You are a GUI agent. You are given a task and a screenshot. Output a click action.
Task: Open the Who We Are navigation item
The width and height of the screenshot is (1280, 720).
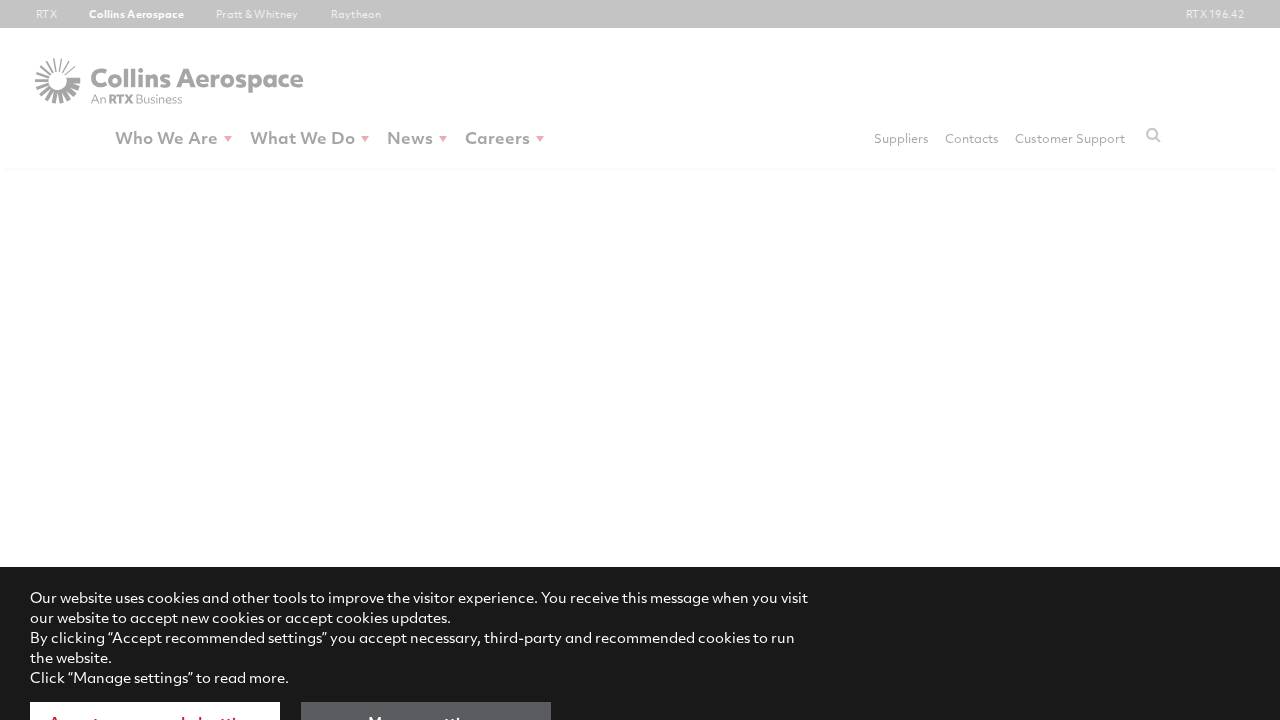coord(166,138)
